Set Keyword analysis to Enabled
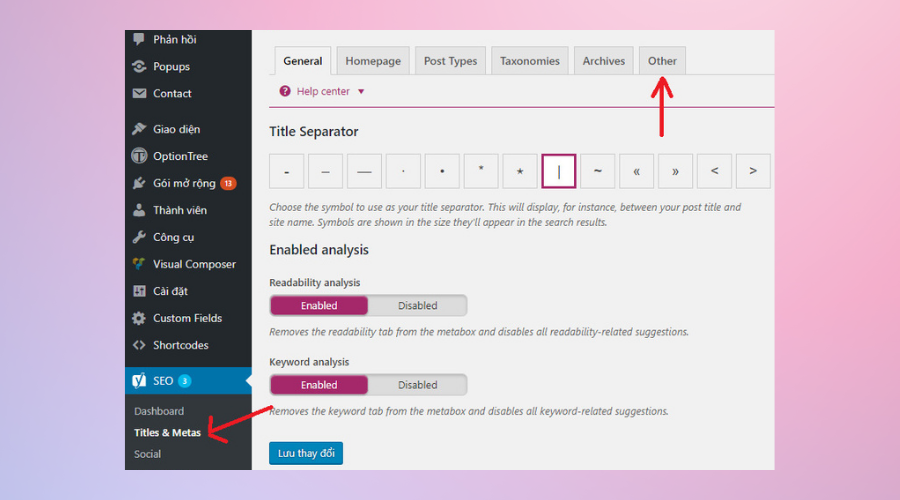 click(x=319, y=385)
